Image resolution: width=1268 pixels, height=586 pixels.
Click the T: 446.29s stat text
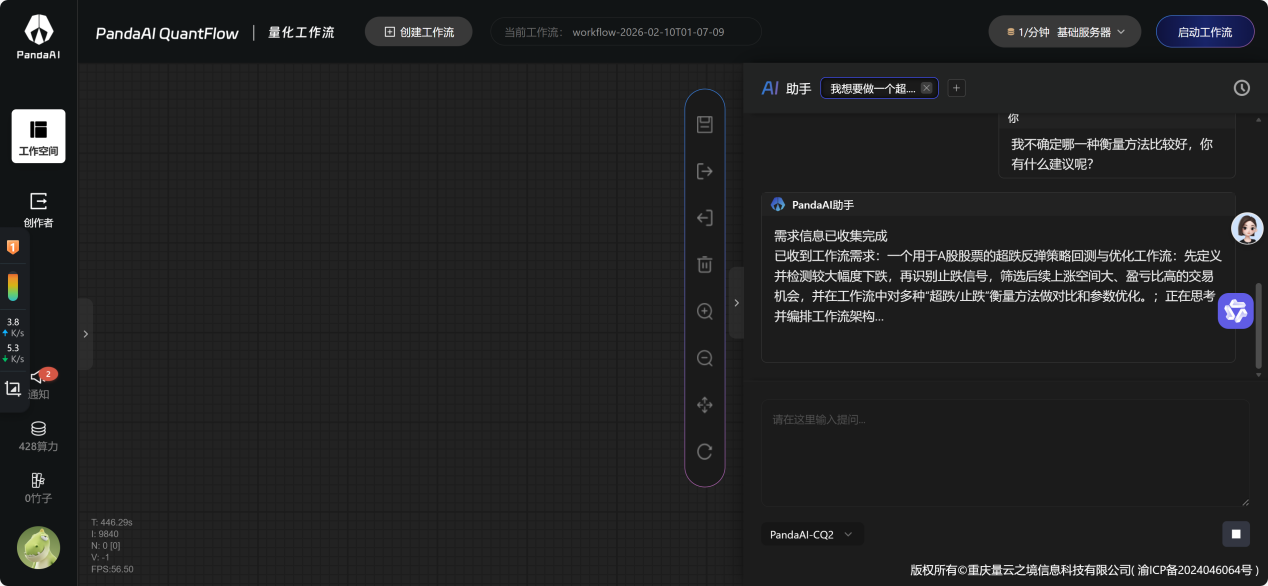coord(112,522)
